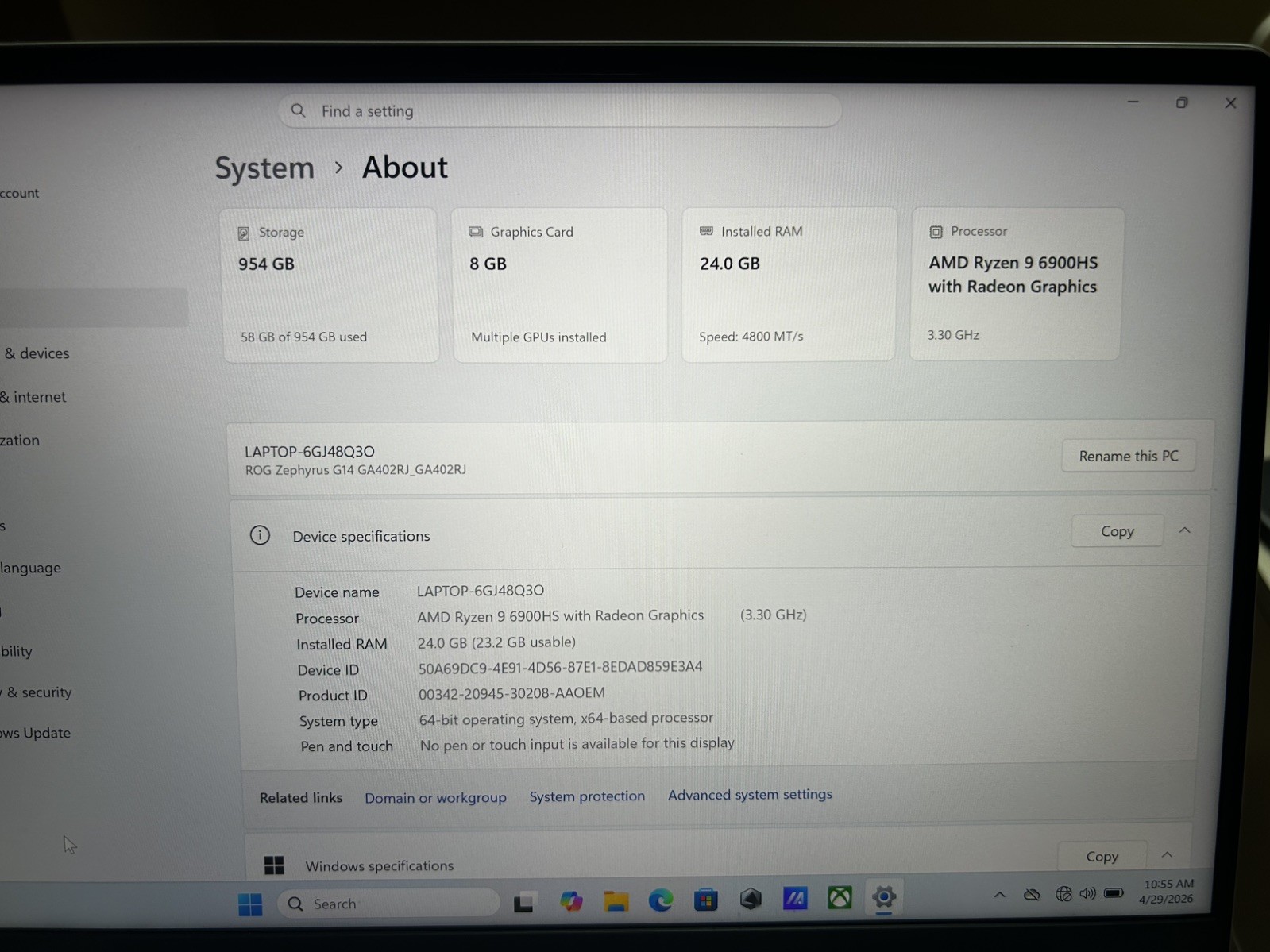Screen dimensions: 1270x952
Task: Open Armoury Crate from the taskbar
Action: (751, 899)
